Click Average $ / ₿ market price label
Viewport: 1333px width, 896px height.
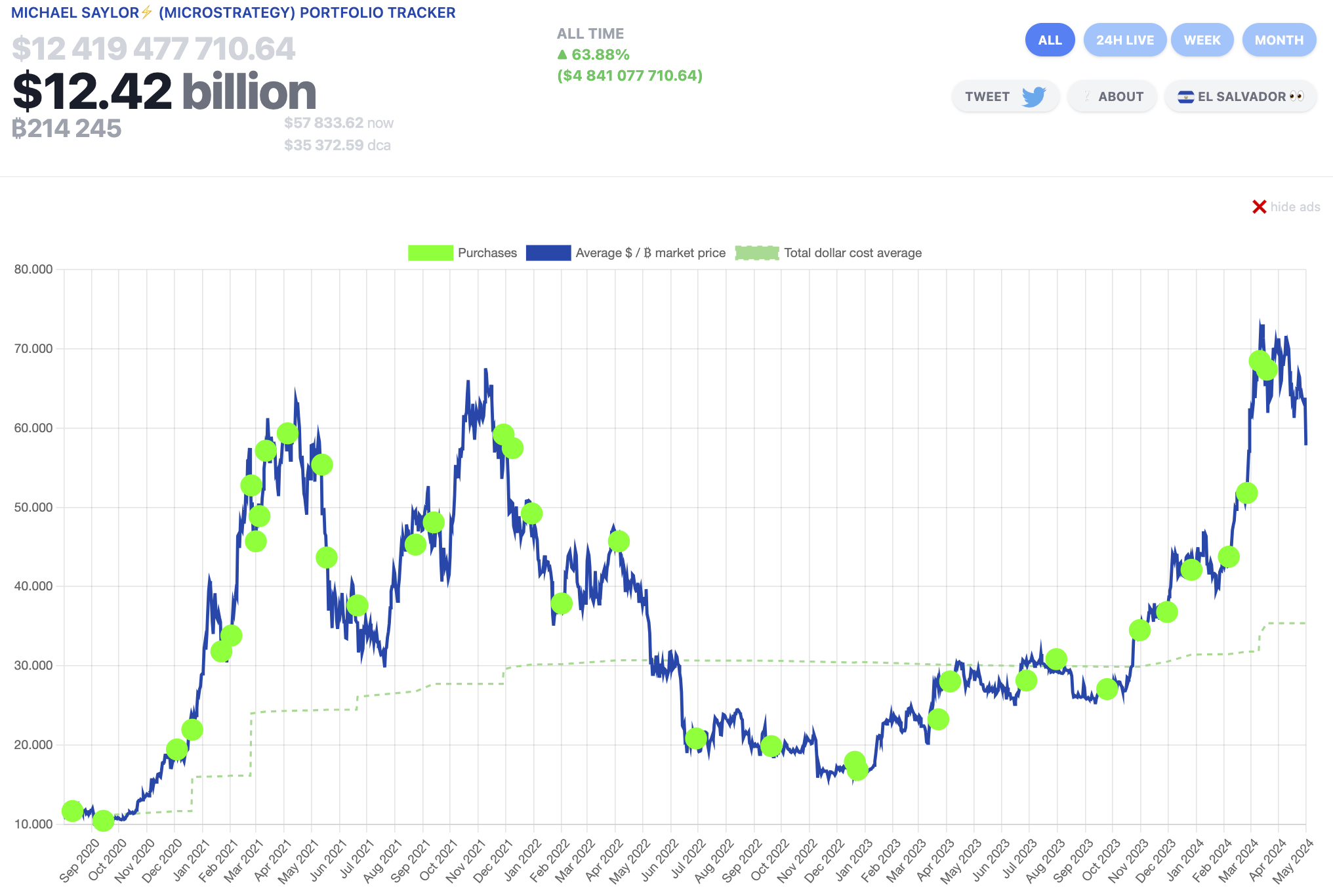click(651, 253)
